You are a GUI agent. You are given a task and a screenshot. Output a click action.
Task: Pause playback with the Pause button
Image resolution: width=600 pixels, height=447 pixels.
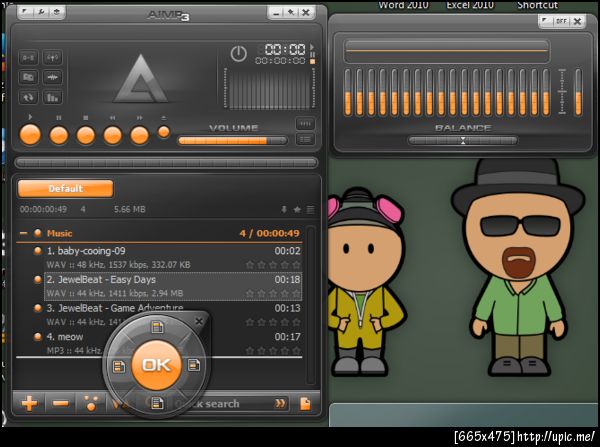[59, 135]
